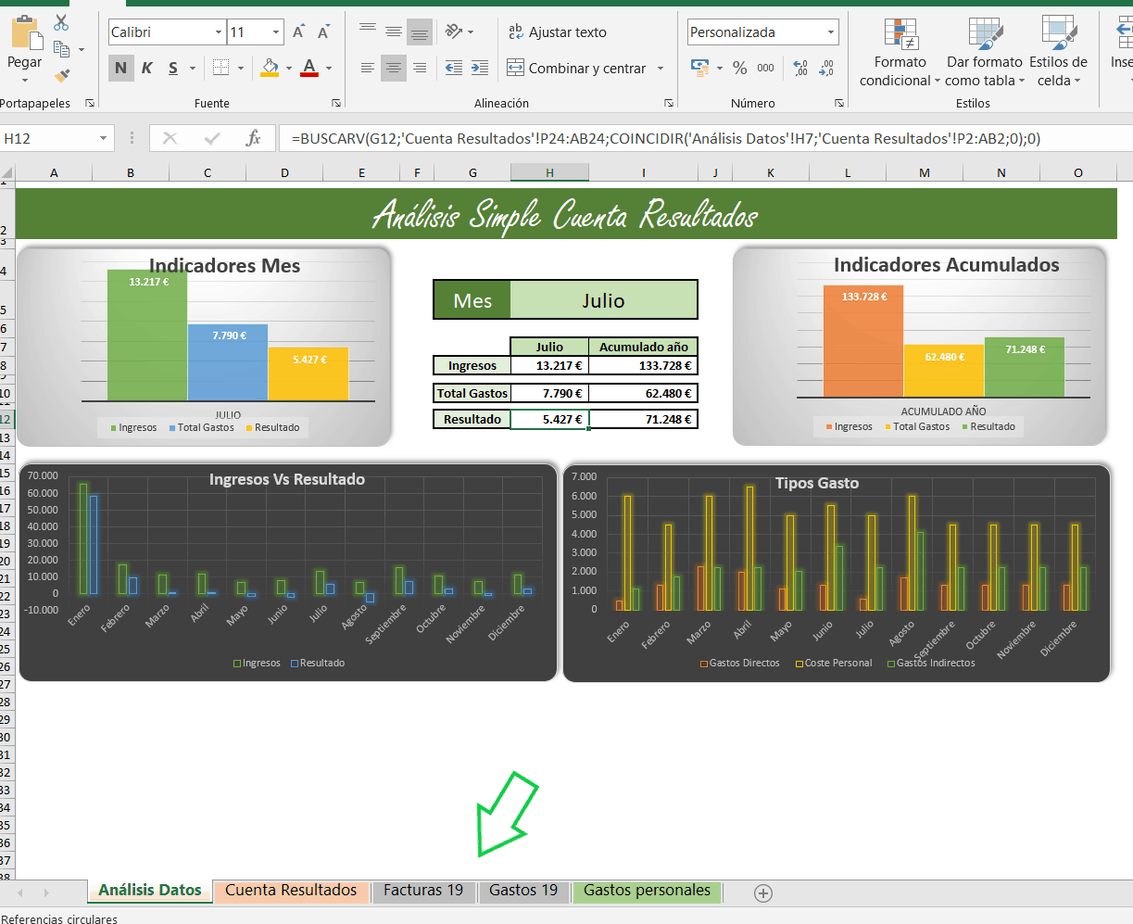
Task: Open Alineación dialog launcher
Action: coord(668,103)
